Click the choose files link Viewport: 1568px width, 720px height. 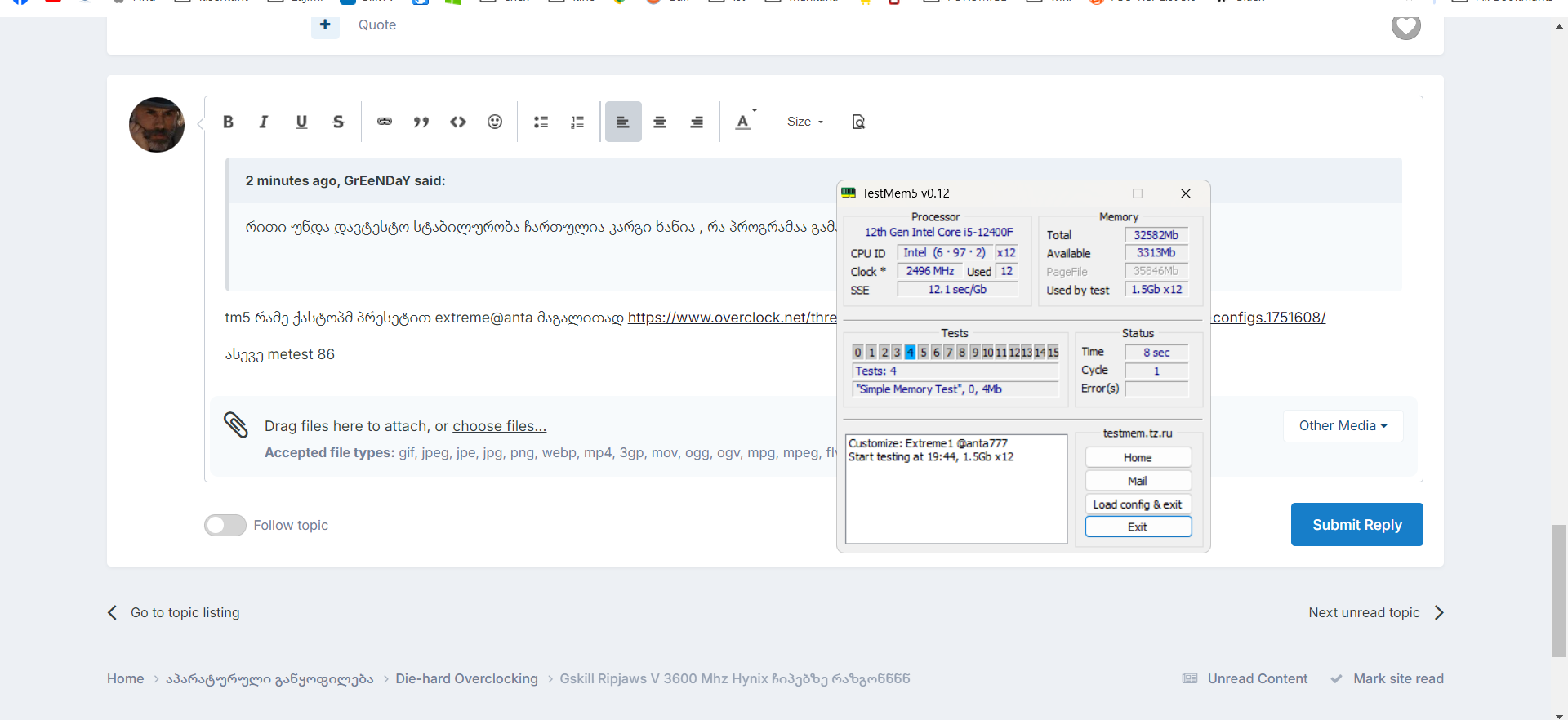(x=500, y=426)
